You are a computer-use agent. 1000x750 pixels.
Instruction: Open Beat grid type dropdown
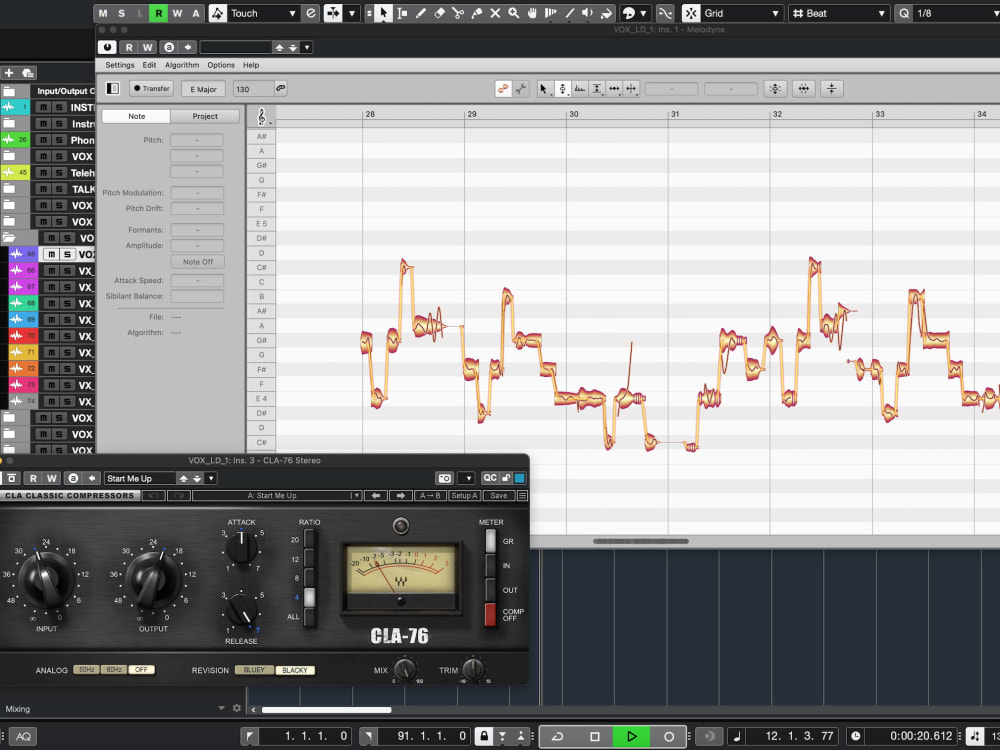pos(881,13)
